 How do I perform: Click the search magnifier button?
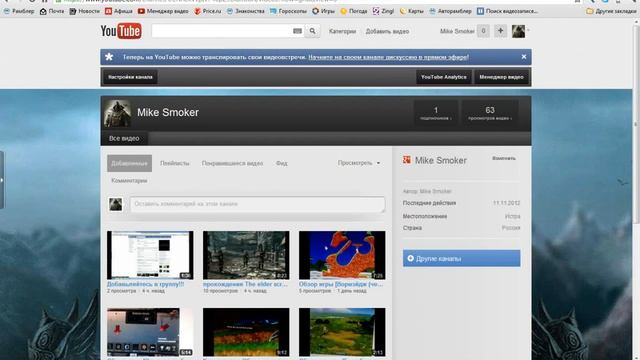tap(312, 31)
